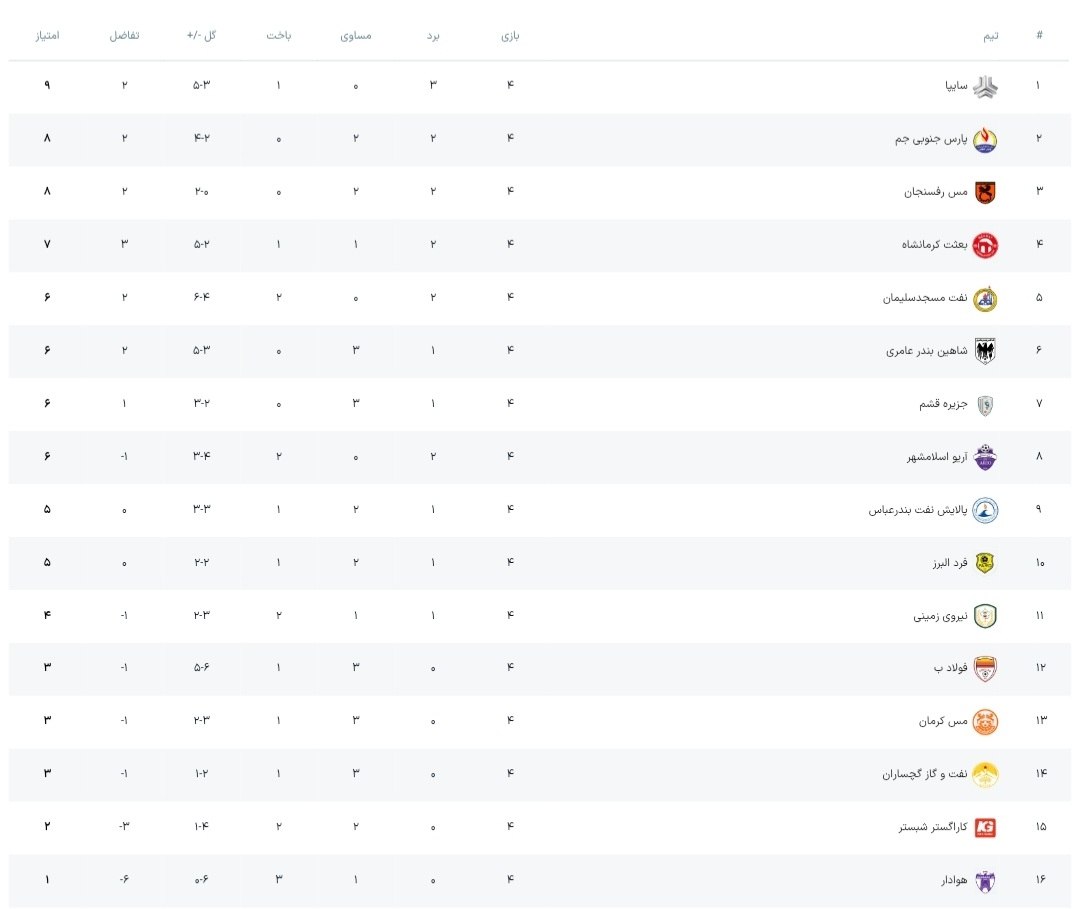The height and width of the screenshot is (909, 1080).
Task: Click the Ario Eslamshahr purple logo
Action: (985, 457)
